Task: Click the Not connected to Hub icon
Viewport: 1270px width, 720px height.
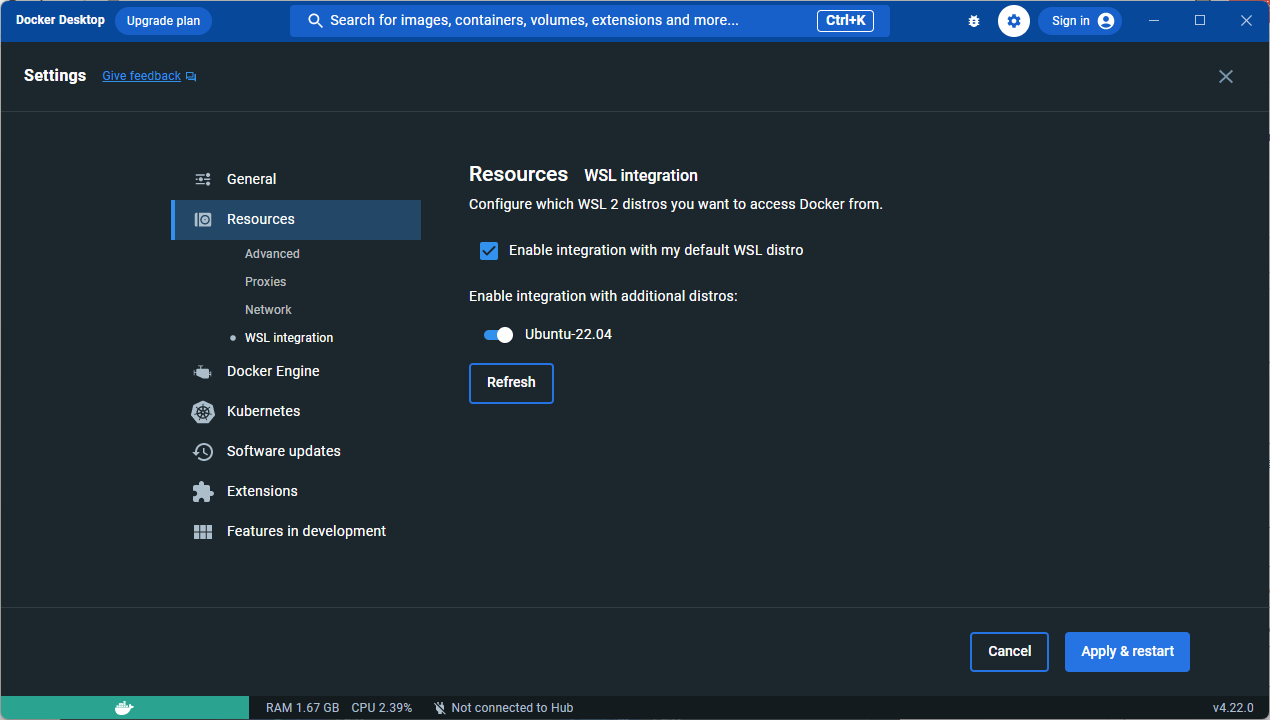Action: pos(440,708)
